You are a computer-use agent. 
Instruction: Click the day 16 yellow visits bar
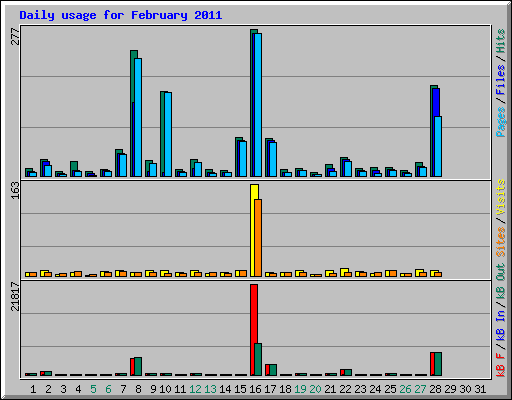[254, 230]
